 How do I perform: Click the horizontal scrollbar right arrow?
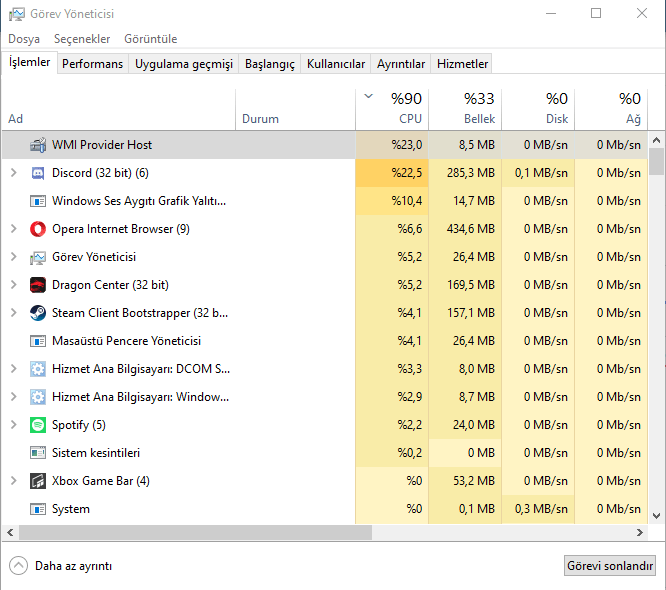640,533
